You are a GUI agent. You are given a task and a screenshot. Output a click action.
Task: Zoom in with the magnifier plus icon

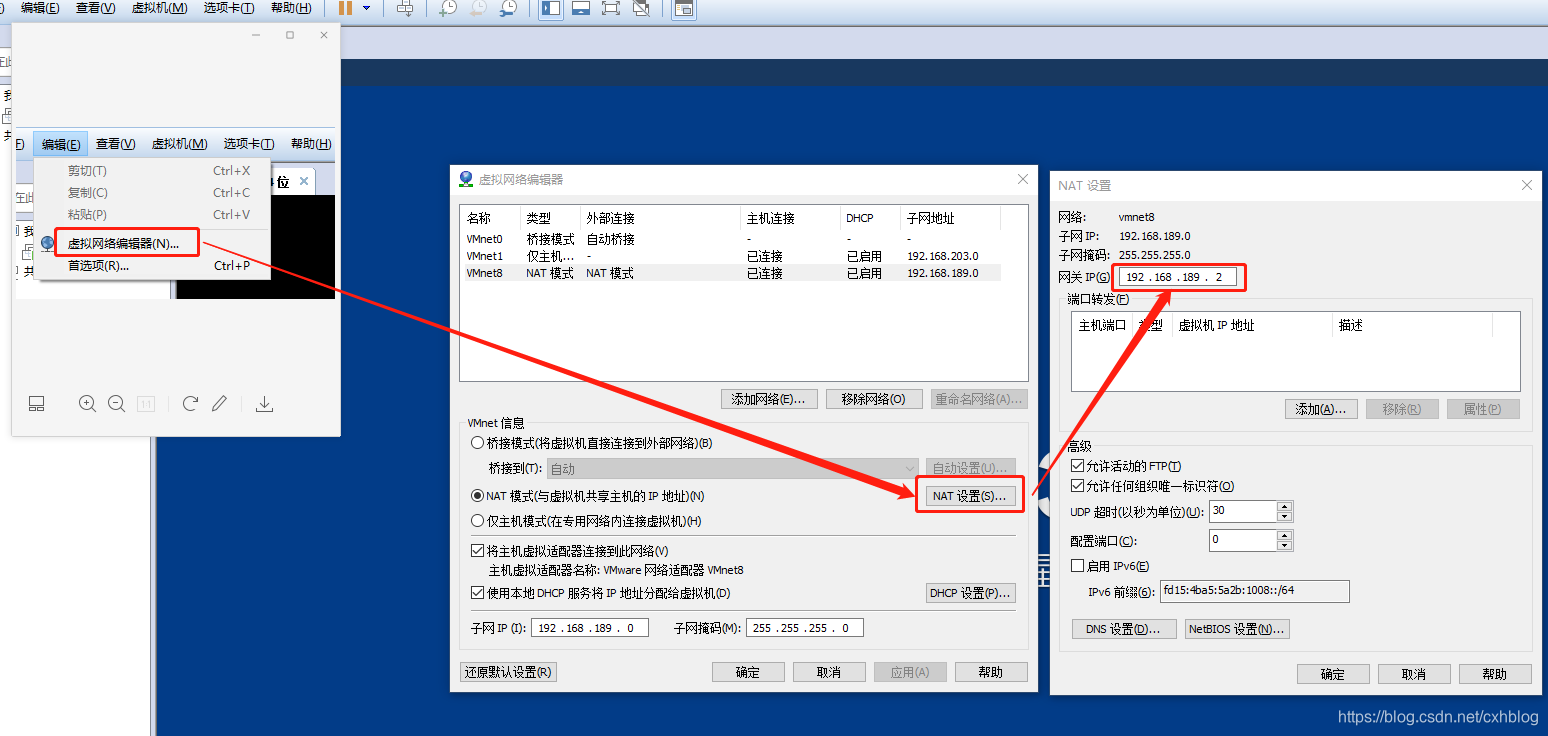[x=87, y=404]
